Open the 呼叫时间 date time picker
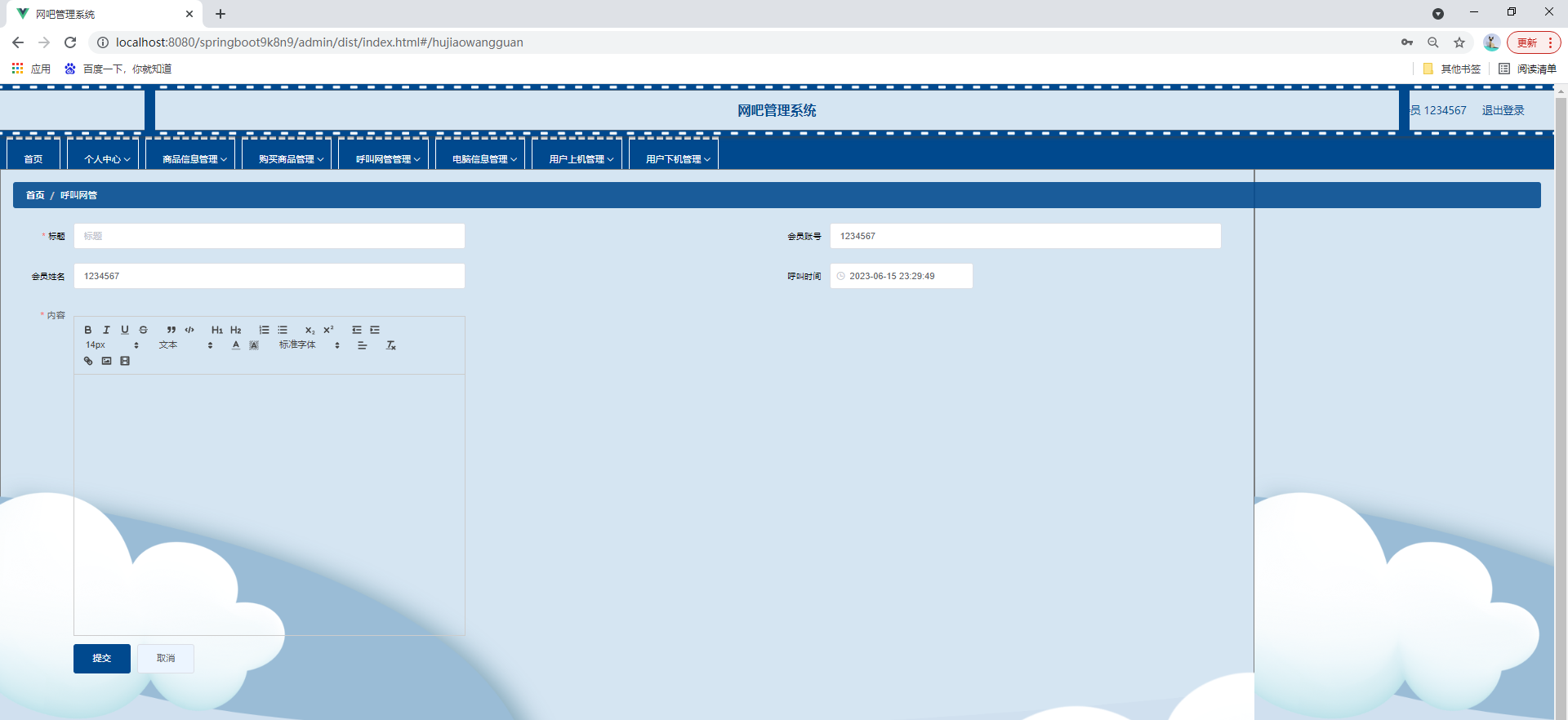This screenshot has height=720, width=1568. click(x=902, y=276)
